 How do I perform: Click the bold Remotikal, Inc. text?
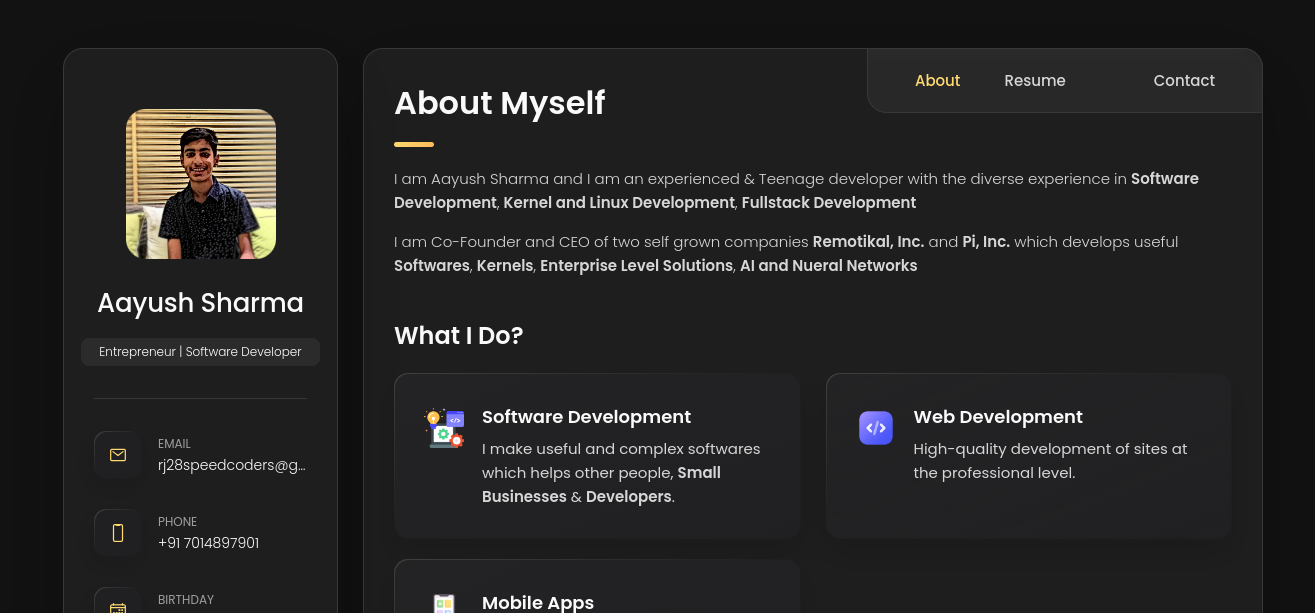coord(868,241)
